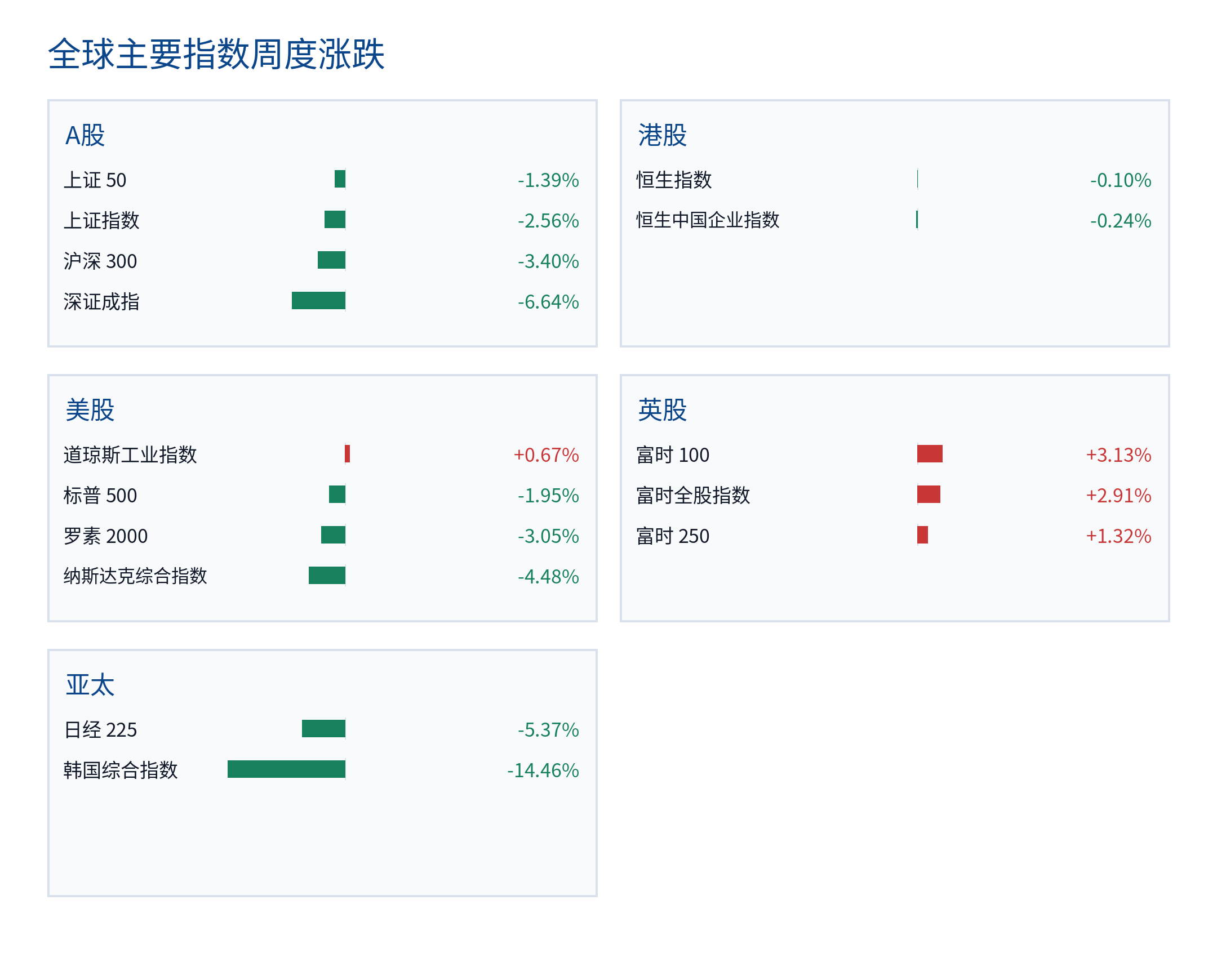Click the -0.10% value
Image resolution: width=1217 pixels, height=980 pixels.
point(1121,180)
